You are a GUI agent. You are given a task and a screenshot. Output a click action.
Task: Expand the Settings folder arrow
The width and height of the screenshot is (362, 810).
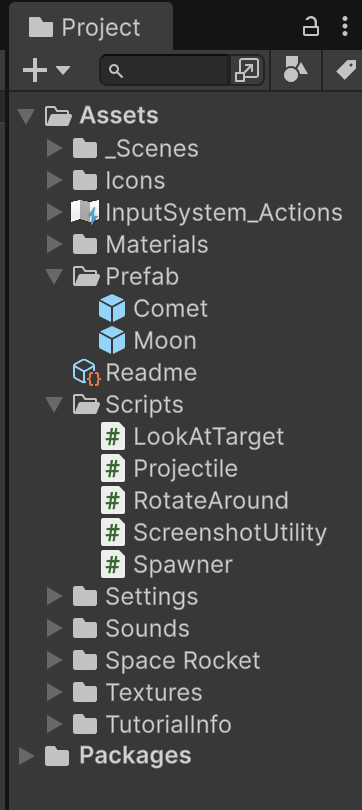[x=54, y=597]
